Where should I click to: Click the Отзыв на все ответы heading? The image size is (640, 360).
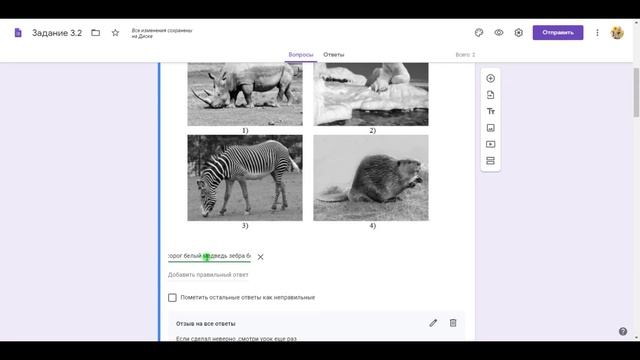[x=206, y=324]
